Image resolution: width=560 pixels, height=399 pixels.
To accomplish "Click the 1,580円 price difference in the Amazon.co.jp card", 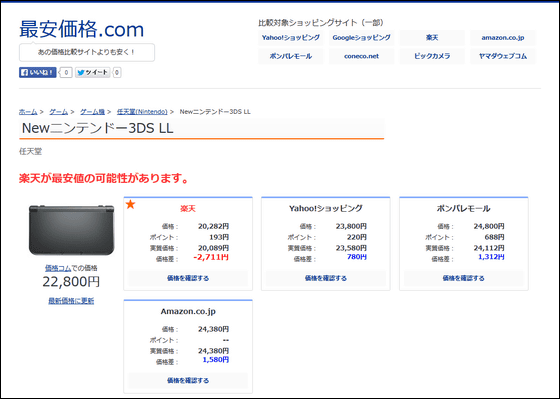I will point(216,360).
